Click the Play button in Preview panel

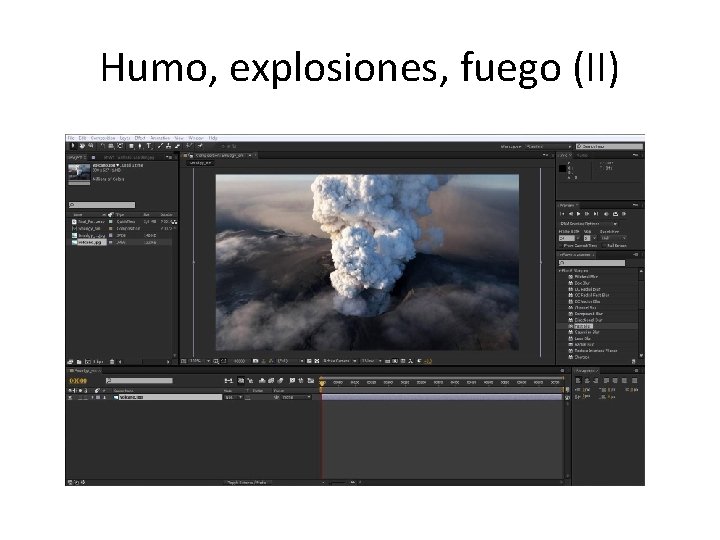(579, 214)
